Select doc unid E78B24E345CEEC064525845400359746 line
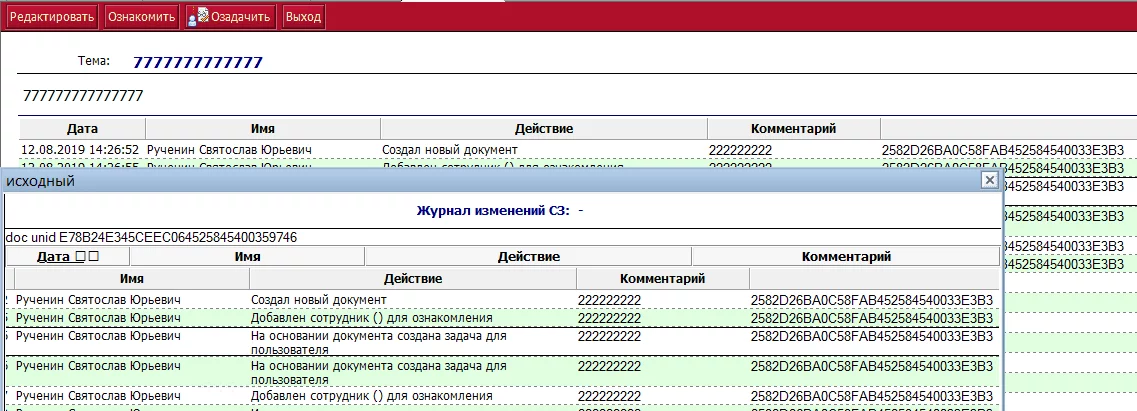Viewport: 1137px width, 411px height. (151, 237)
